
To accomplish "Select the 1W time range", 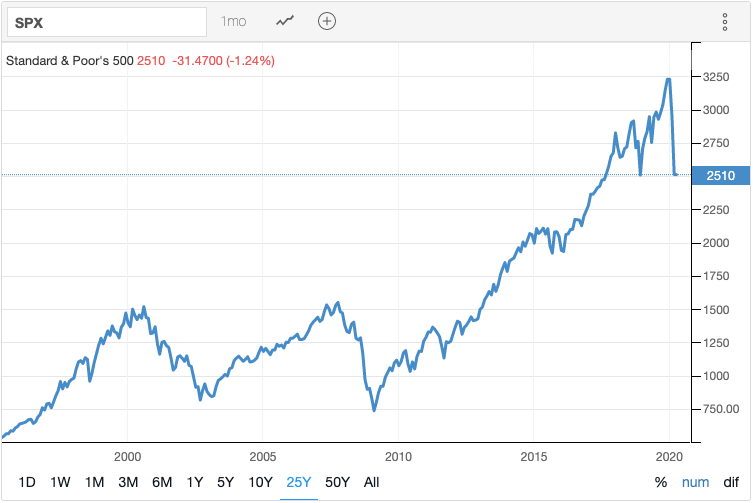I will [61, 482].
